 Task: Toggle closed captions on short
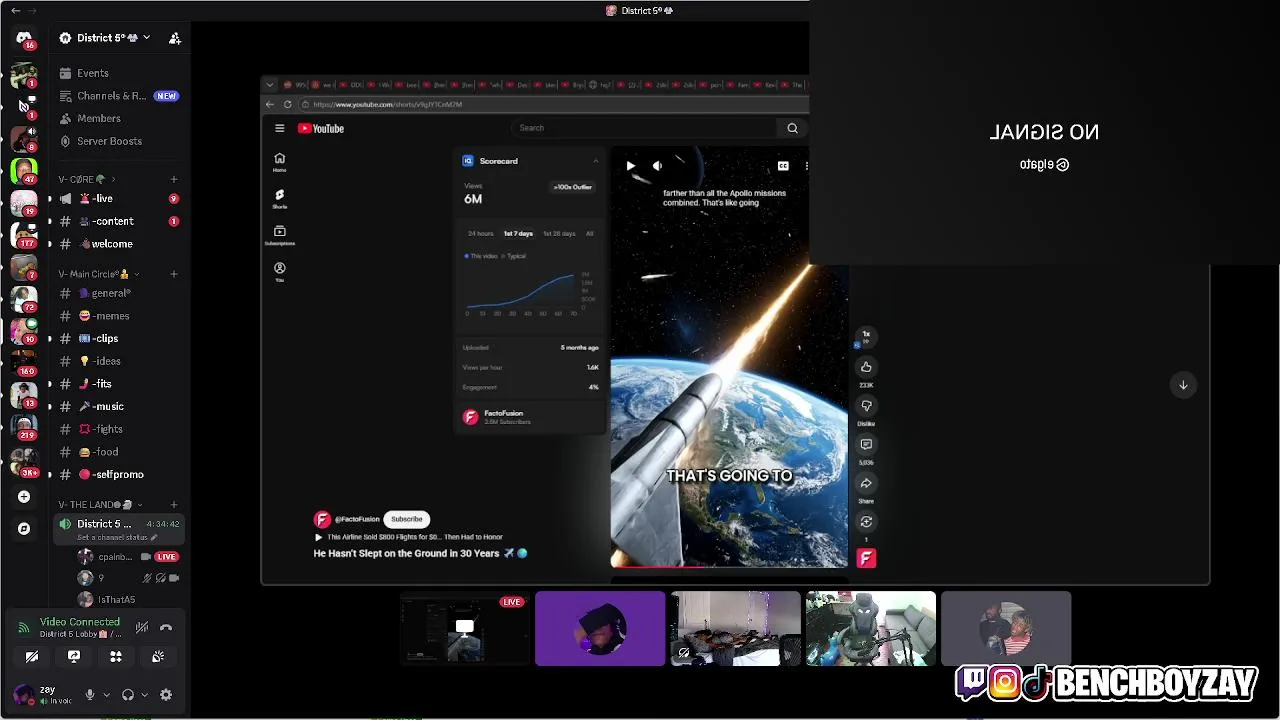pyautogui.click(x=783, y=166)
